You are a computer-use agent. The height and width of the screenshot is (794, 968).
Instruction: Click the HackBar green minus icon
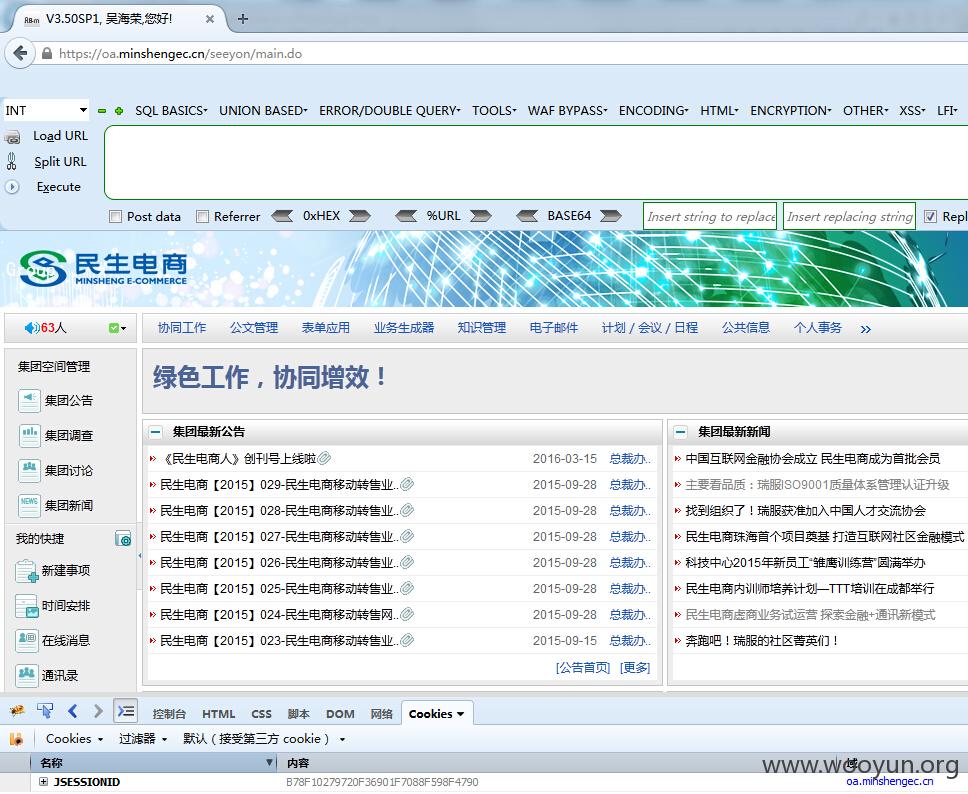[102, 111]
